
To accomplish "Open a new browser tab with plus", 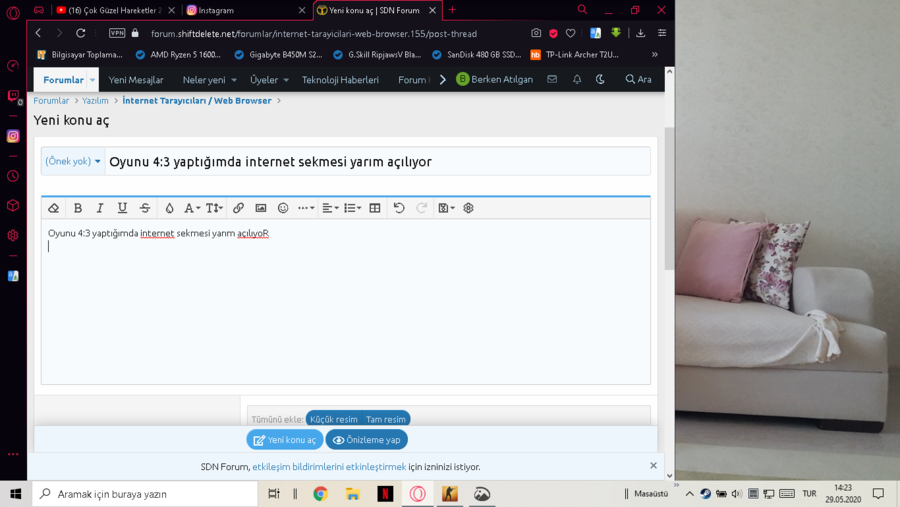I will point(452,10).
